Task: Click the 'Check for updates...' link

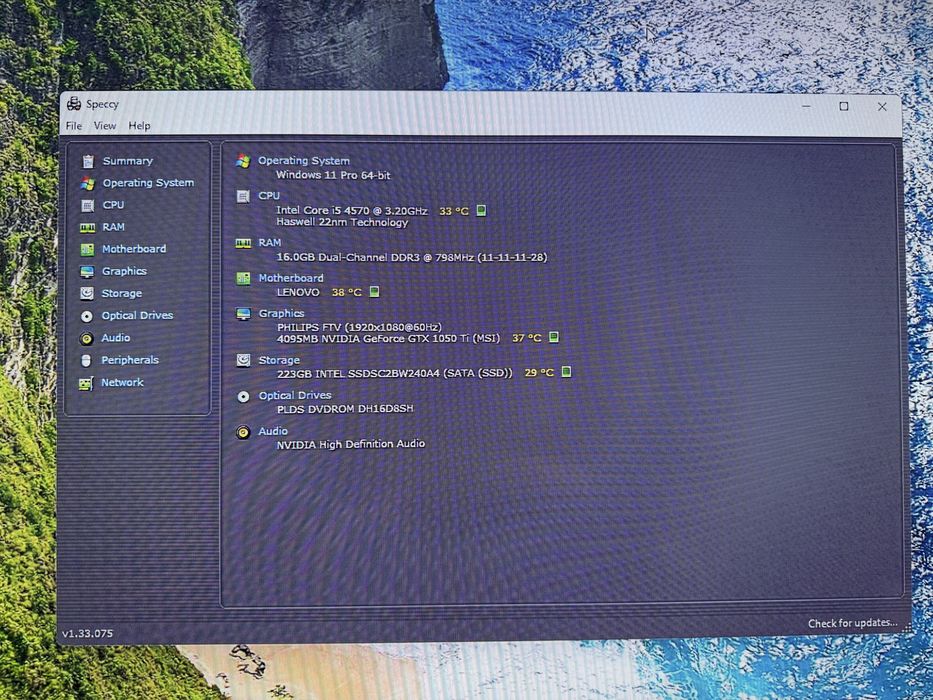Action: click(x=852, y=623)
